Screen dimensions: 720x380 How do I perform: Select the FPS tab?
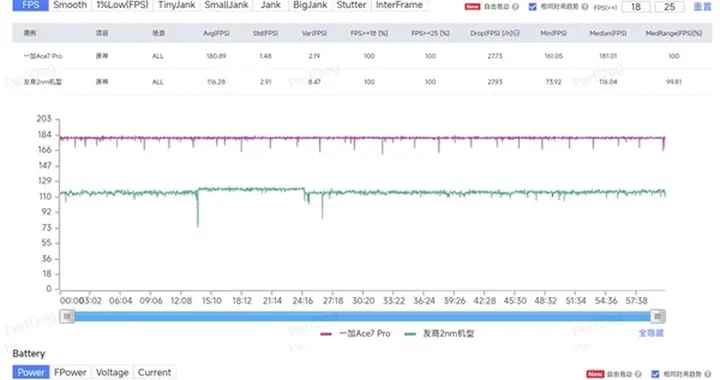click(x=30, y=5)
